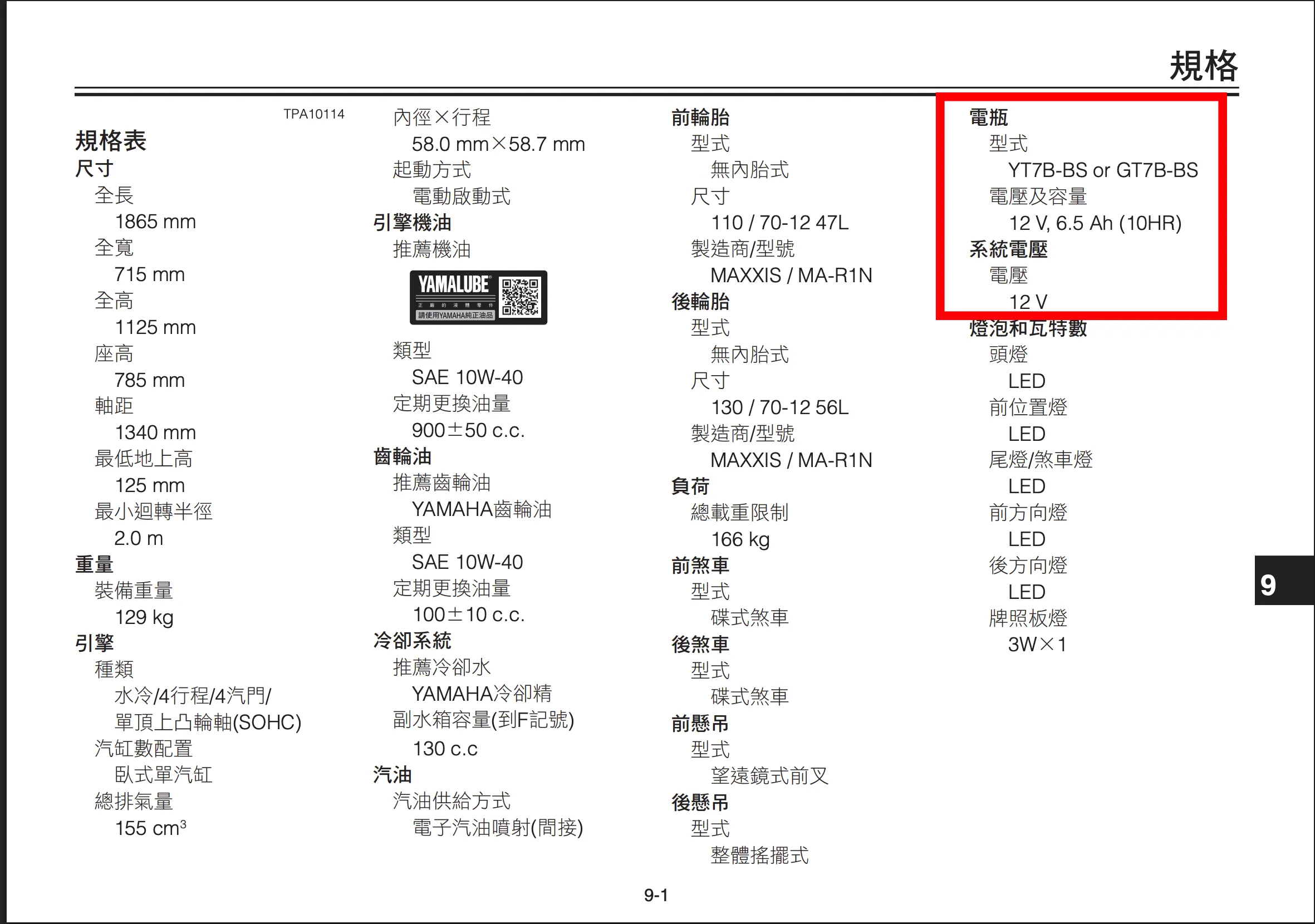Click the 系統電壓 heading

pos(1008,249)
